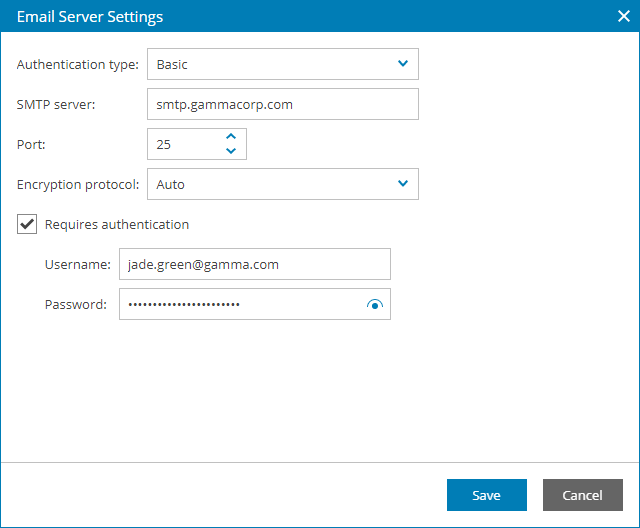Click into the Password field
Screen dimensions: 640x528
(240, 304)
